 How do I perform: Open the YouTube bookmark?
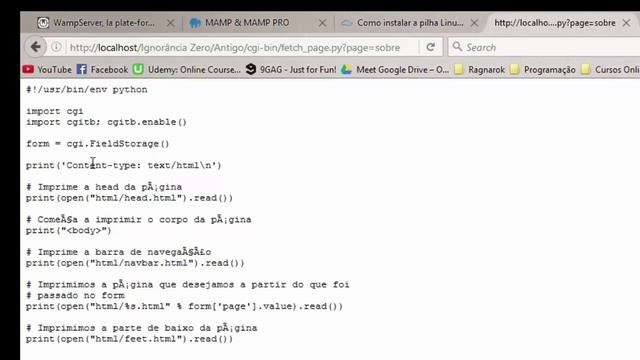47,70
